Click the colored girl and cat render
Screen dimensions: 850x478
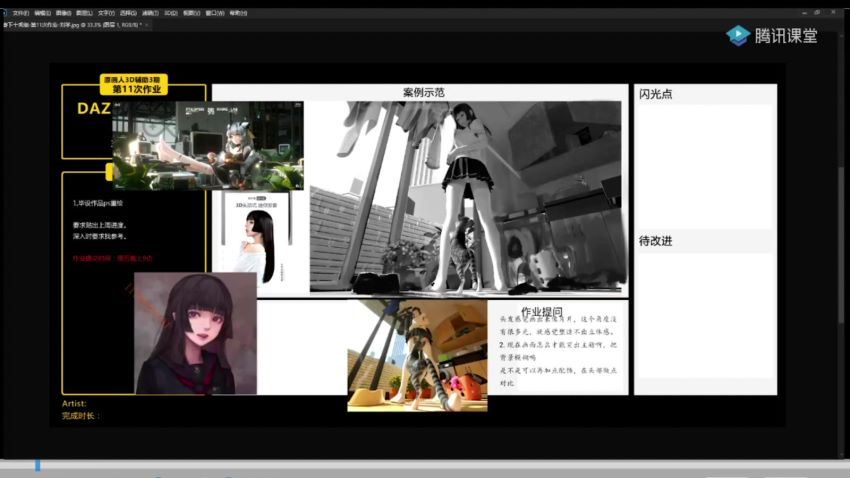tap(417, 356)
